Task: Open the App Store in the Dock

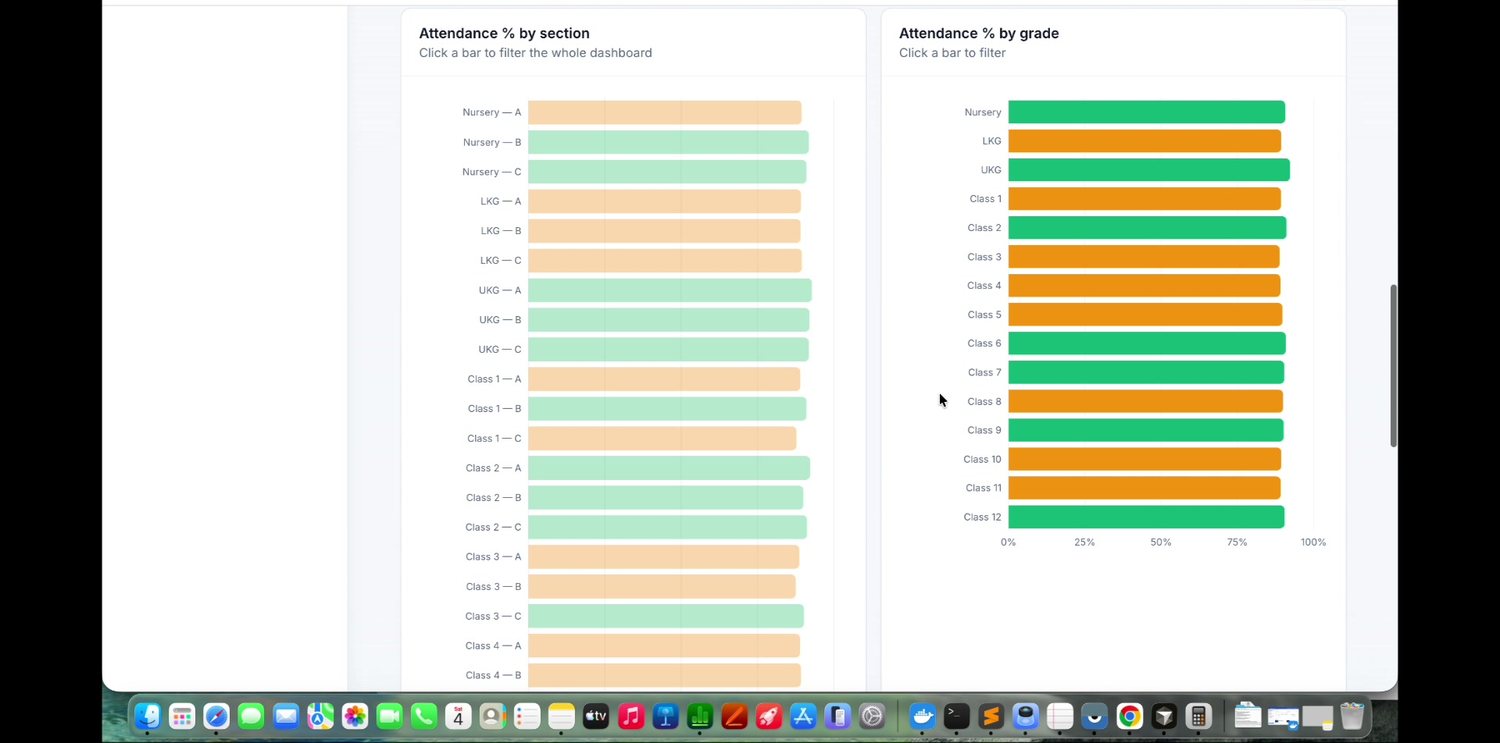Action: pos(804,716)
